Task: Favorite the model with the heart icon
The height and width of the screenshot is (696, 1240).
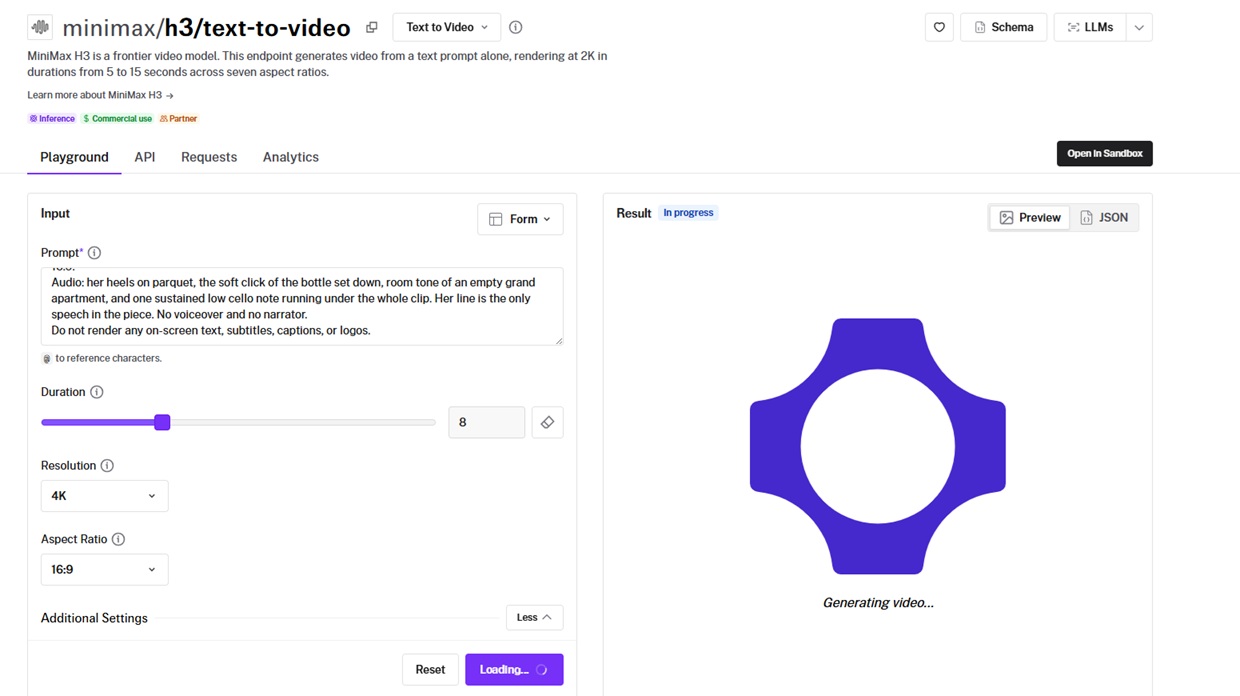Action: click(x=939, y=27)
